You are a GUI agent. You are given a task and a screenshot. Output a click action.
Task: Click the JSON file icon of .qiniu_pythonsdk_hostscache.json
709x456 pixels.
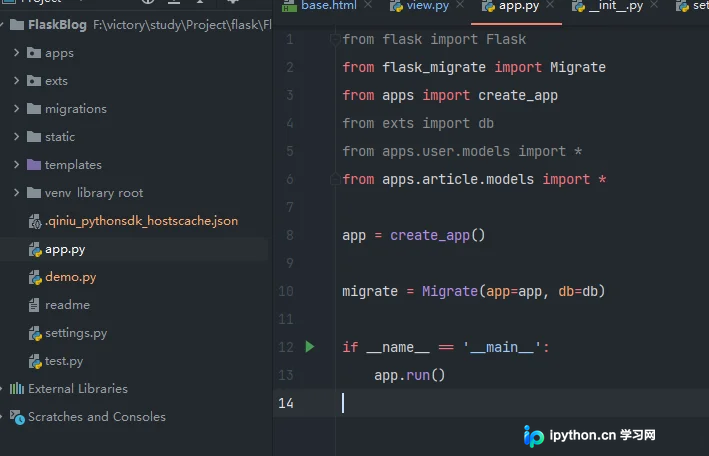pyautogui.click(x=35, y=221)
